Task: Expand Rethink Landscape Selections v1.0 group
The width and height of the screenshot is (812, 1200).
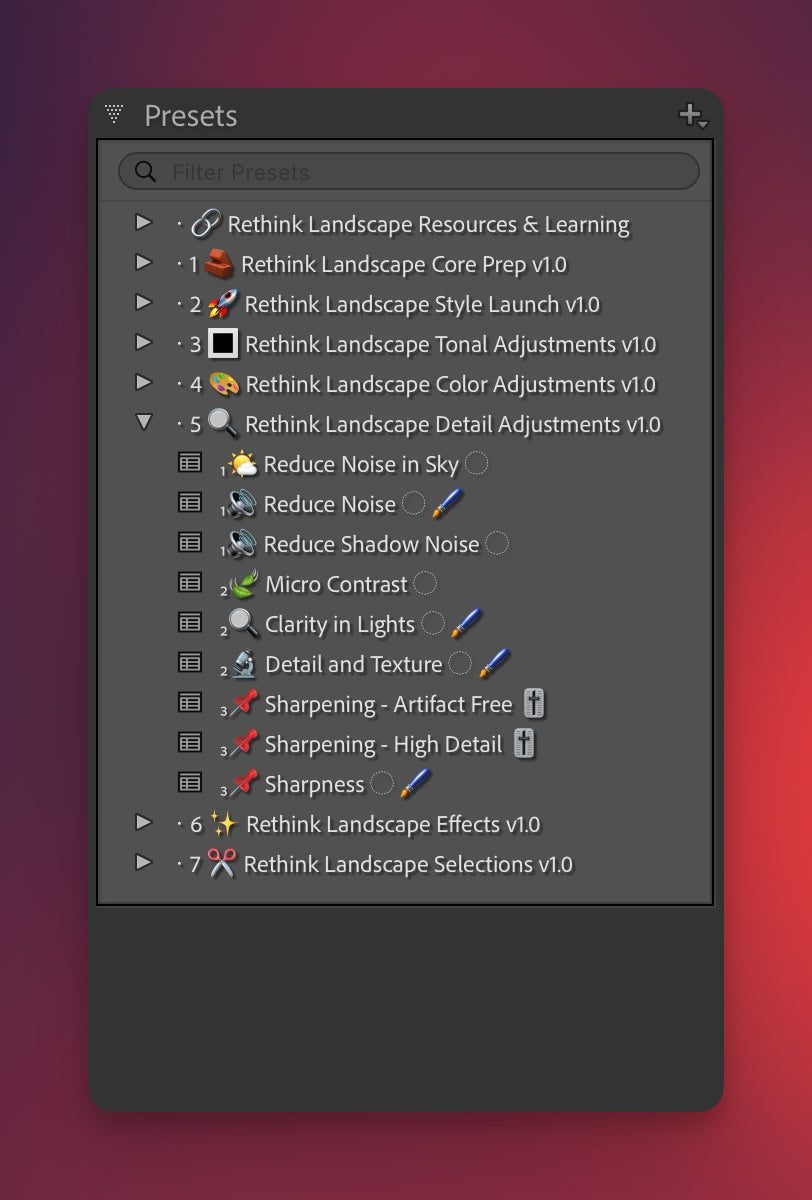Action: 144,862
